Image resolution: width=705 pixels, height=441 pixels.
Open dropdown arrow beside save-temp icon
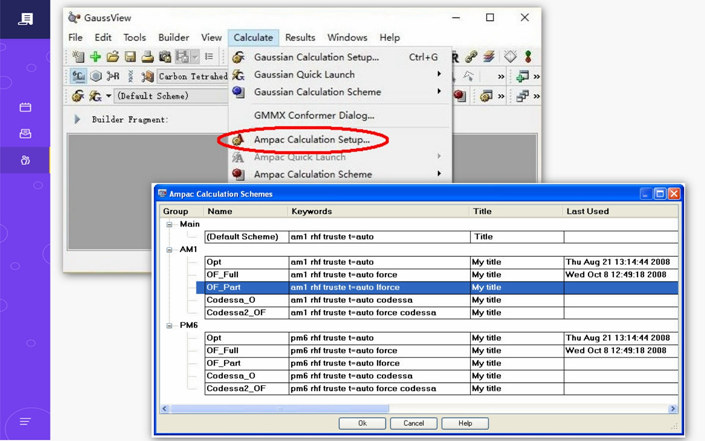(195, 57)
